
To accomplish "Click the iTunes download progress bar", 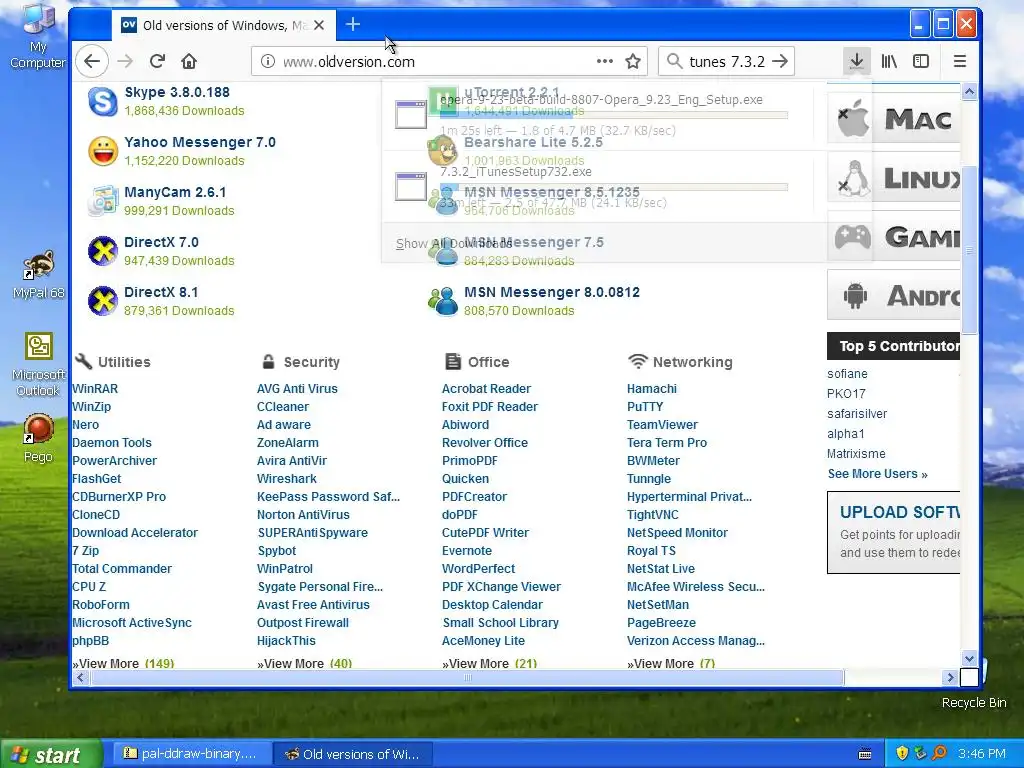I will (614, 187).
